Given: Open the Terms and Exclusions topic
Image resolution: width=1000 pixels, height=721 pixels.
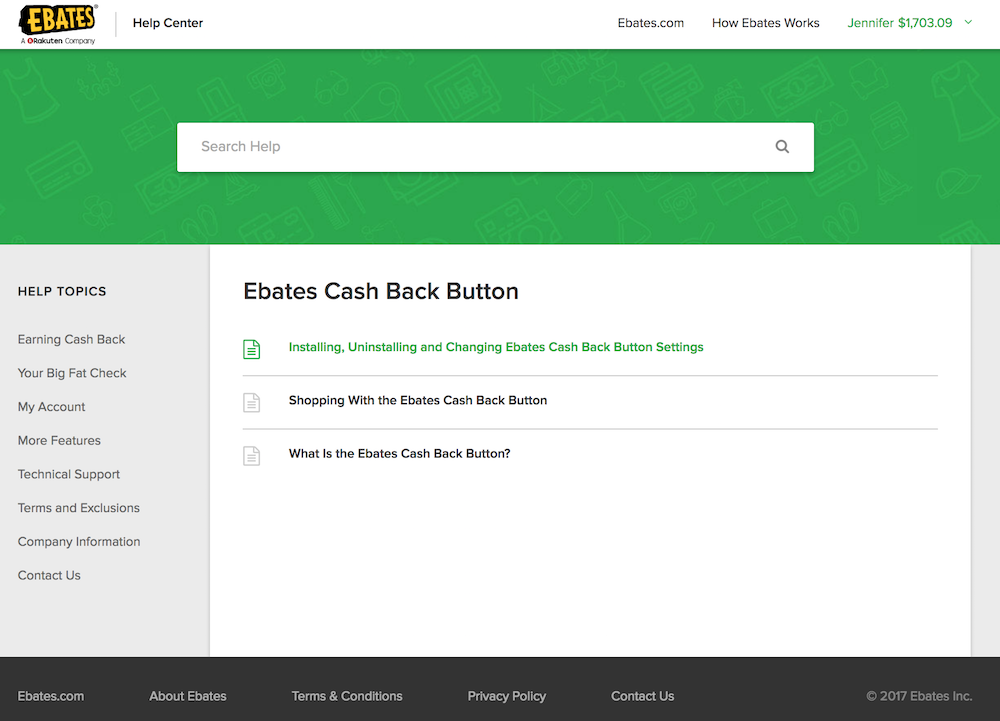Looking at the screenshot, I should pos(78,508).
